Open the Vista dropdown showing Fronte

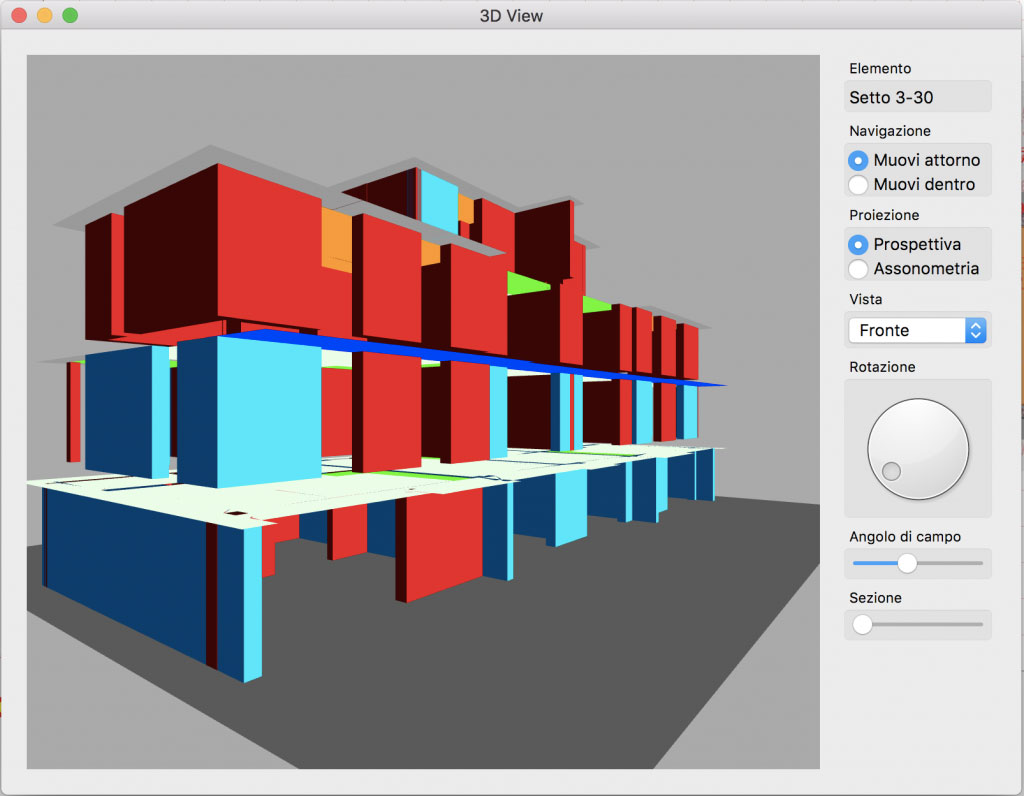(917, 330)
